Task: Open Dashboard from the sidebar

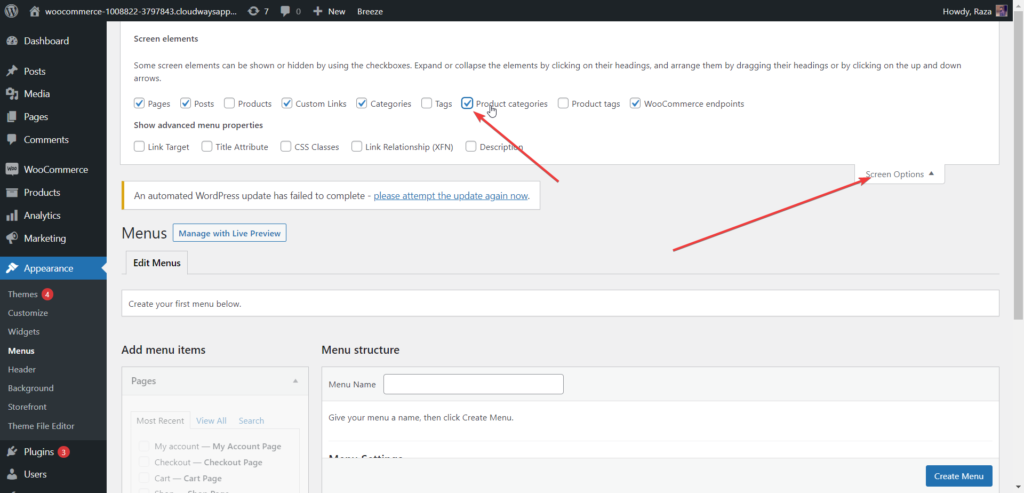Action: [x=46, y=41]
